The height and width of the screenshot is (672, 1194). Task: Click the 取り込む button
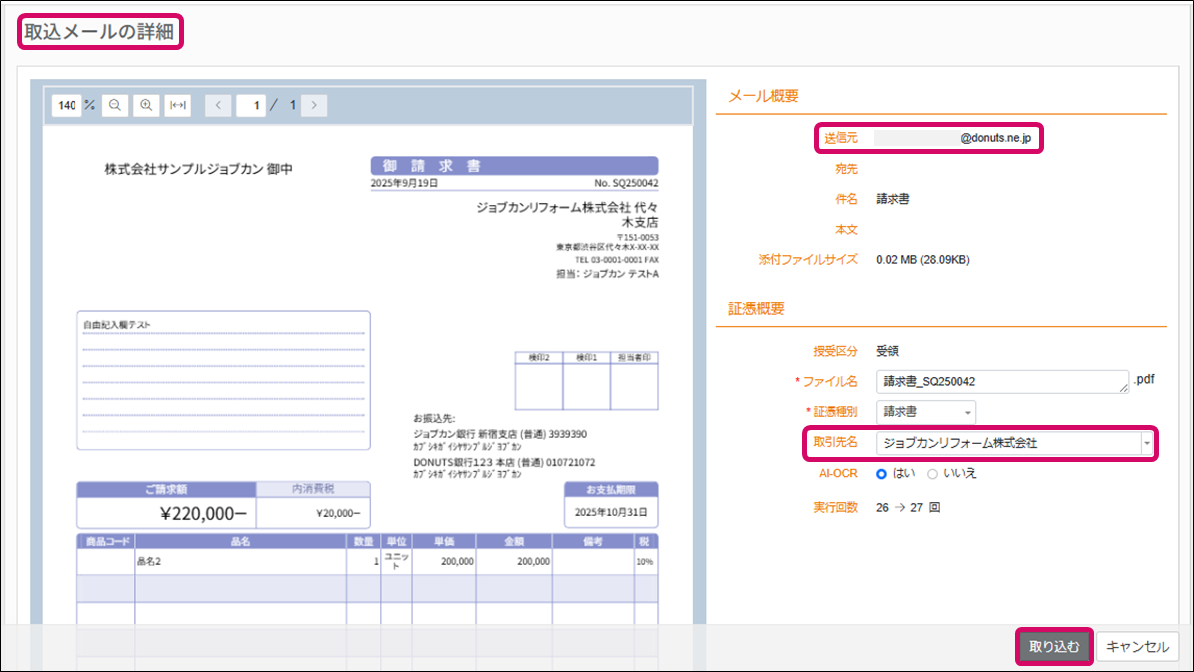[1054, 647]
